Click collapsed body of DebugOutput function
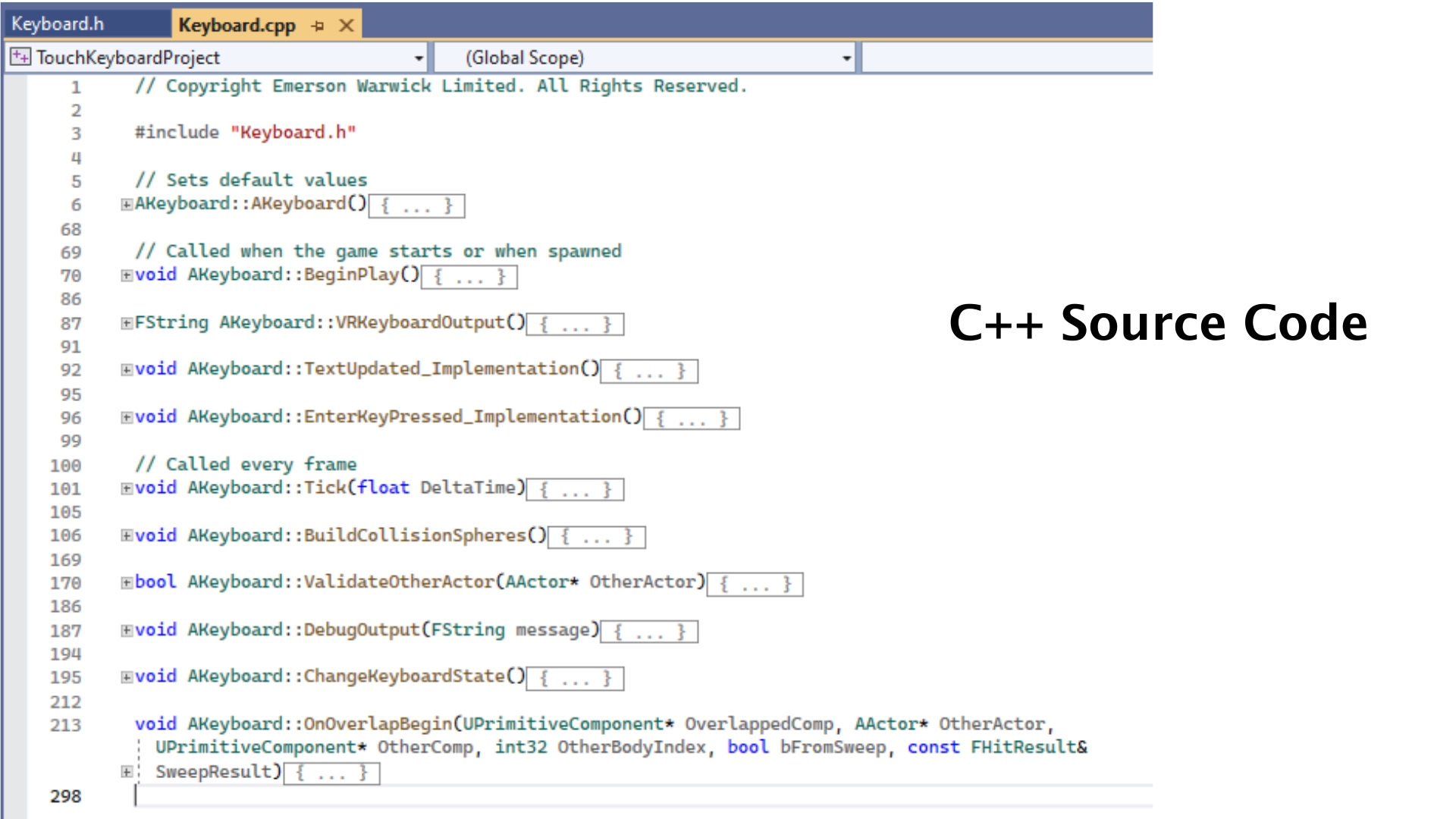Viewport: 1456px width, 819px height. [x=649, y=632]
